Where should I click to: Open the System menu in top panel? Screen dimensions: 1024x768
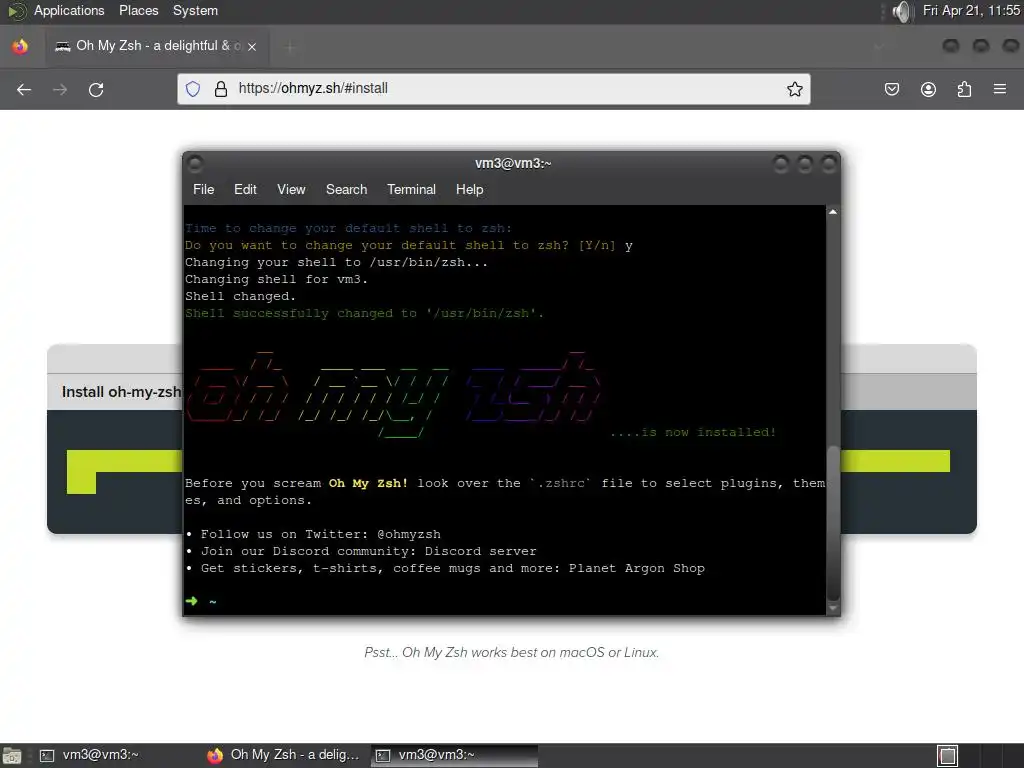click(x=195, y=10)
